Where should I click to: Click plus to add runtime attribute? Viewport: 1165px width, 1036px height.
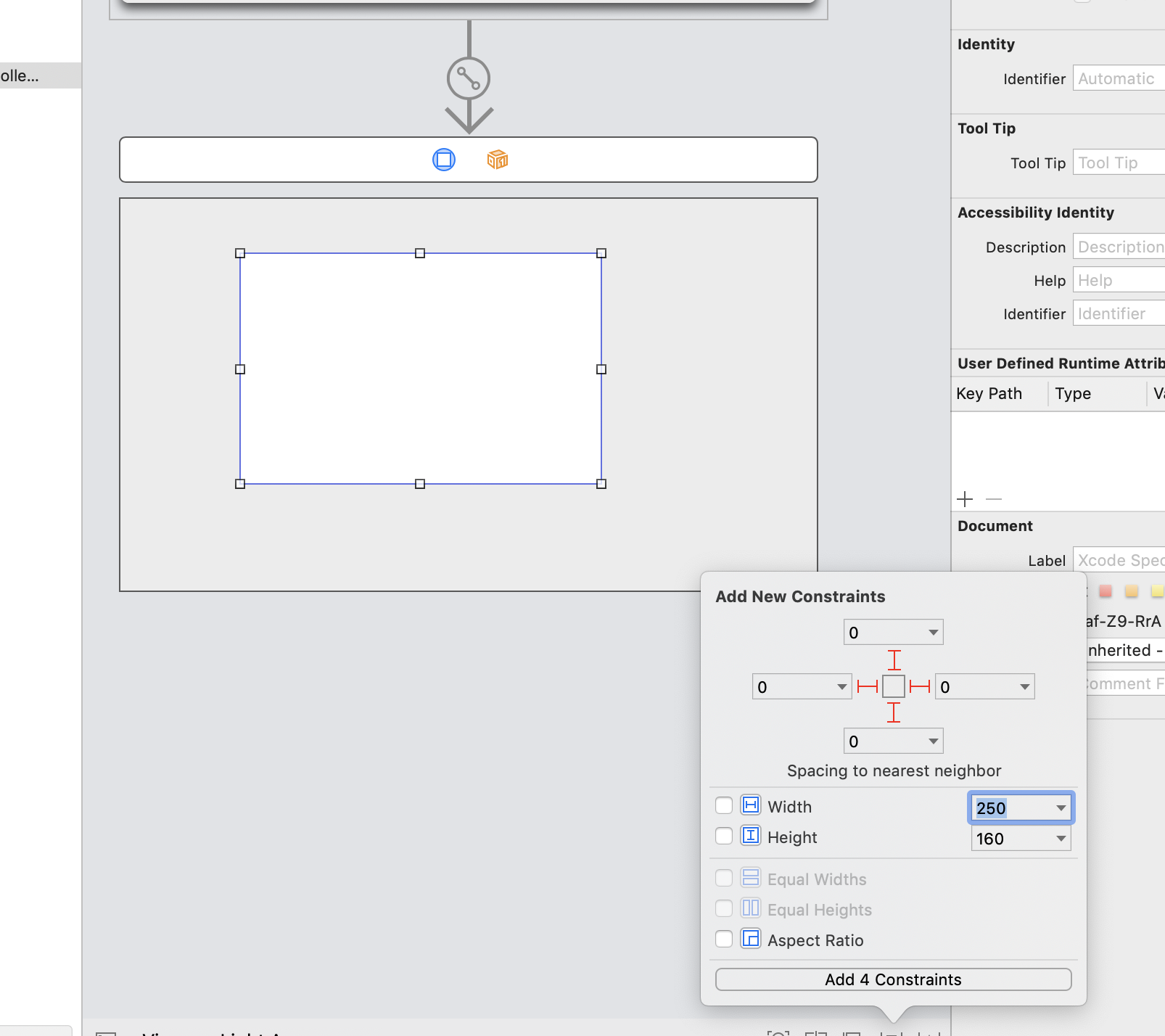click(x=965, y=499)
